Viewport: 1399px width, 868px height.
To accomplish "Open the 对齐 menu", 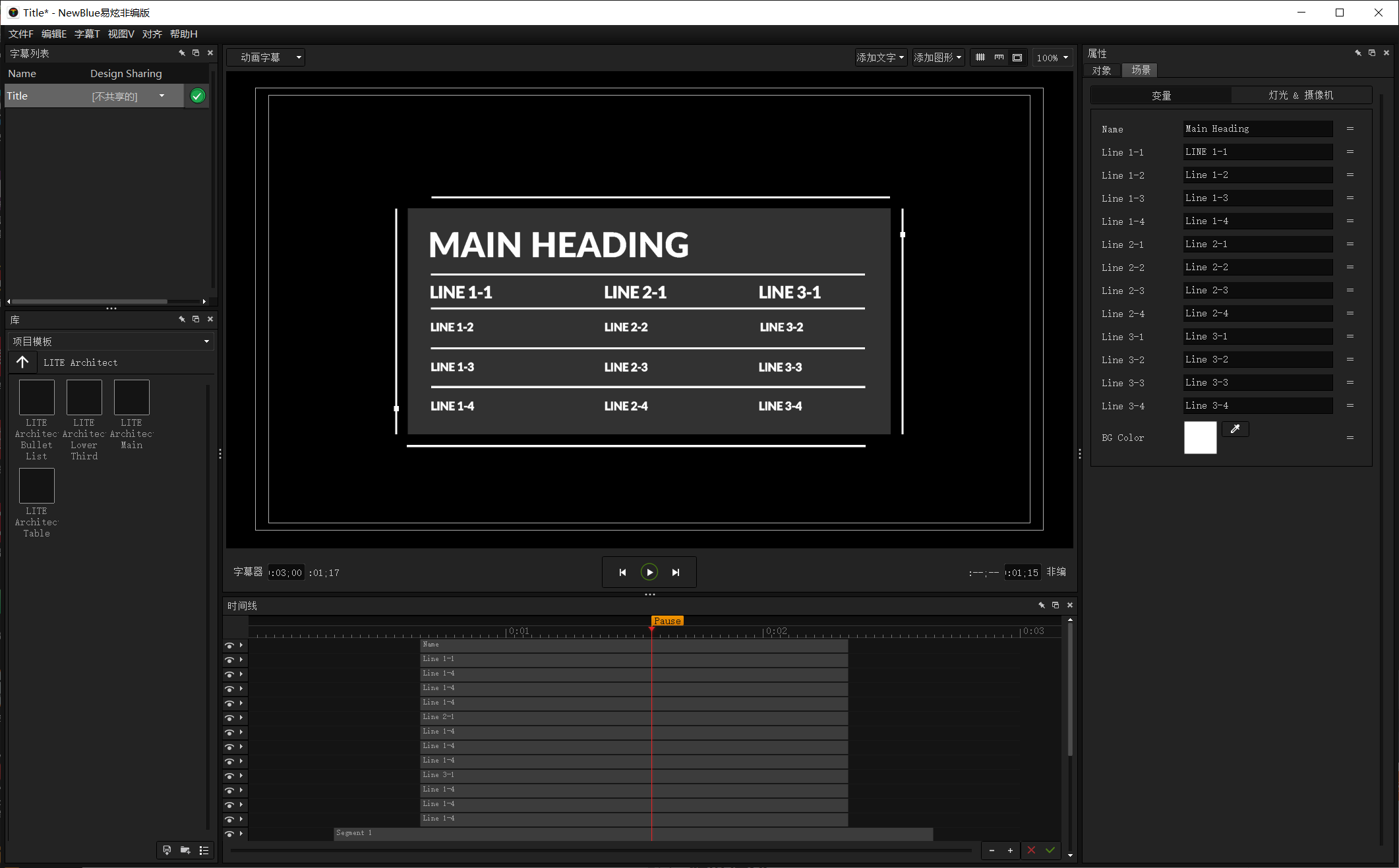I will 152,34.
